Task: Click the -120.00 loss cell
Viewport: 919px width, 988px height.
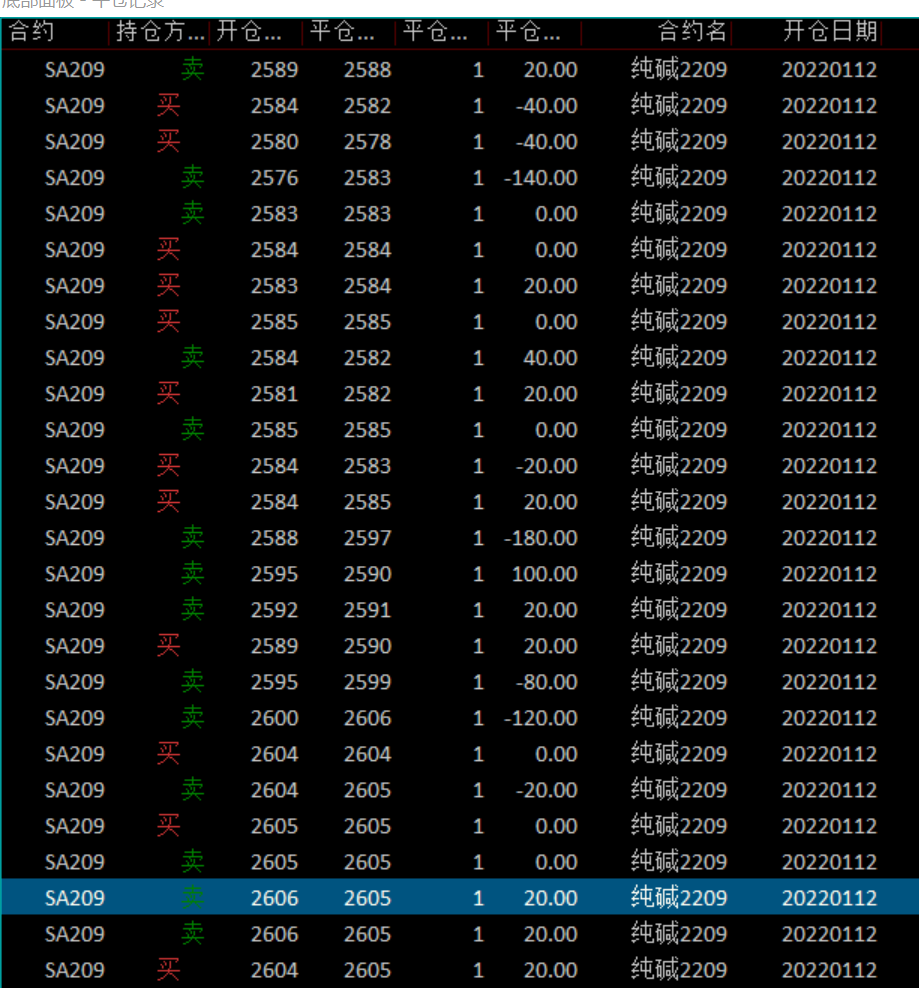Action: click(541, 718)
